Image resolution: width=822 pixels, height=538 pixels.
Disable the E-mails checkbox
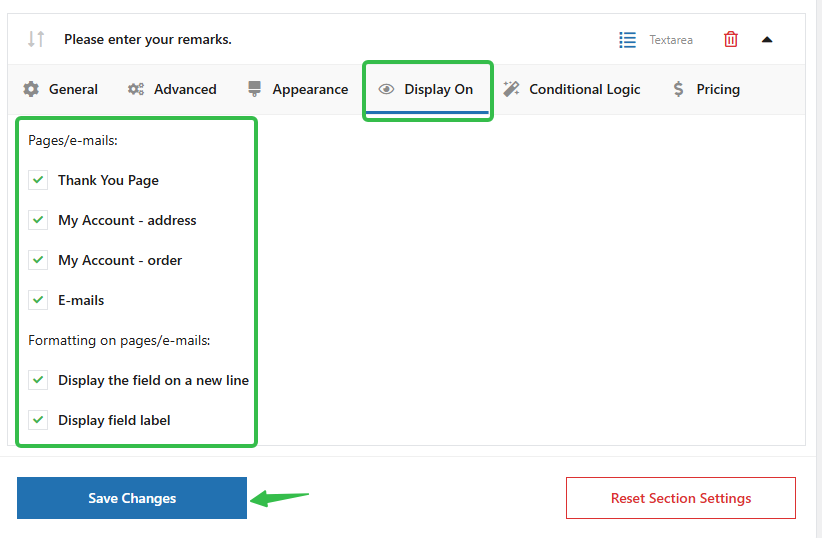pos(38,300)
